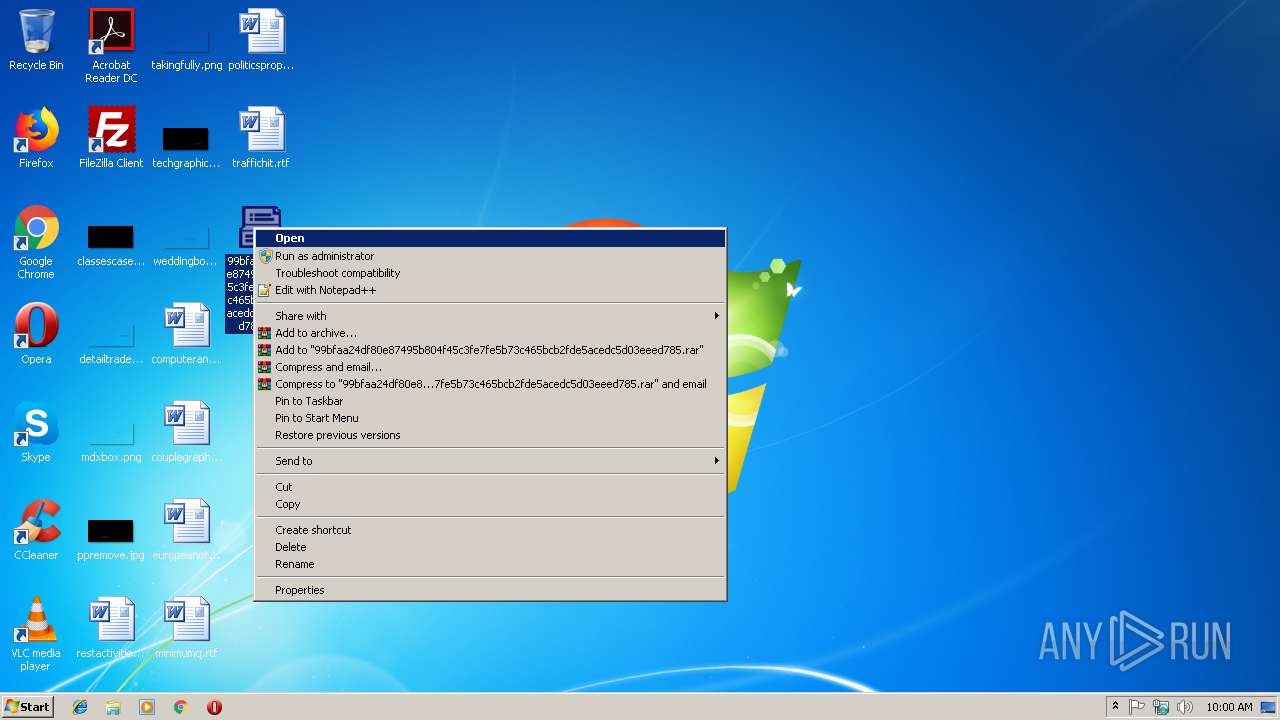1280x720 pixels.
Task: Launch Chrome from the taskbar
Action: 180,707
